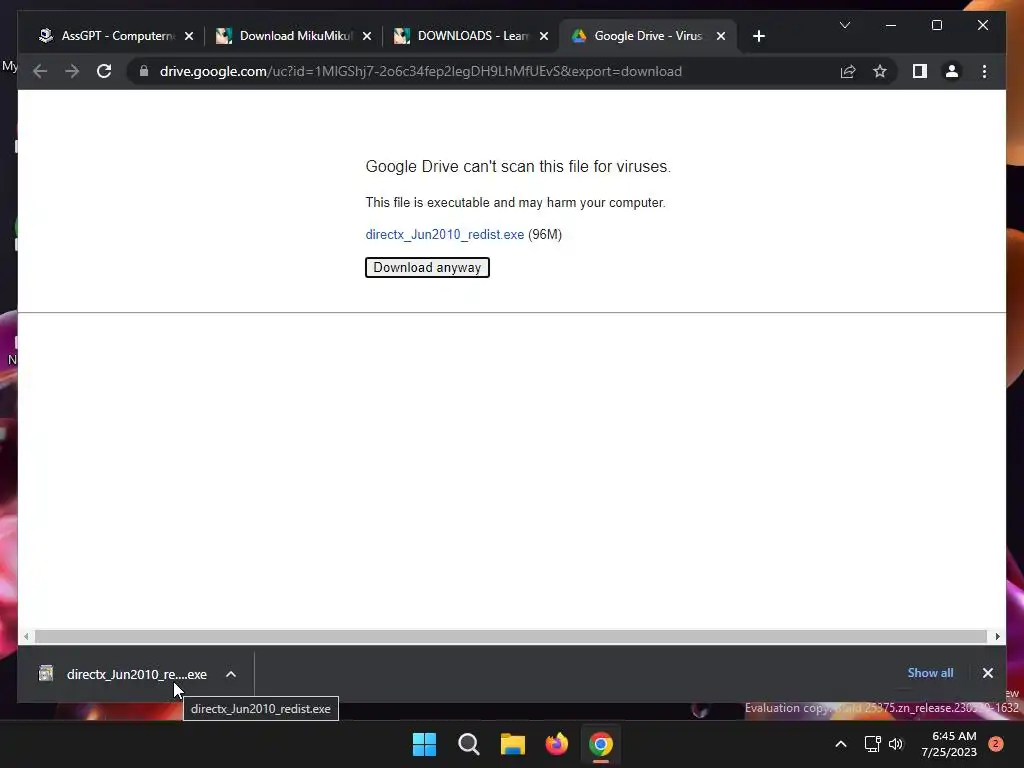
Task: Open the tab search dropdown
Action: pyautogui.click(x=844, y=25)
